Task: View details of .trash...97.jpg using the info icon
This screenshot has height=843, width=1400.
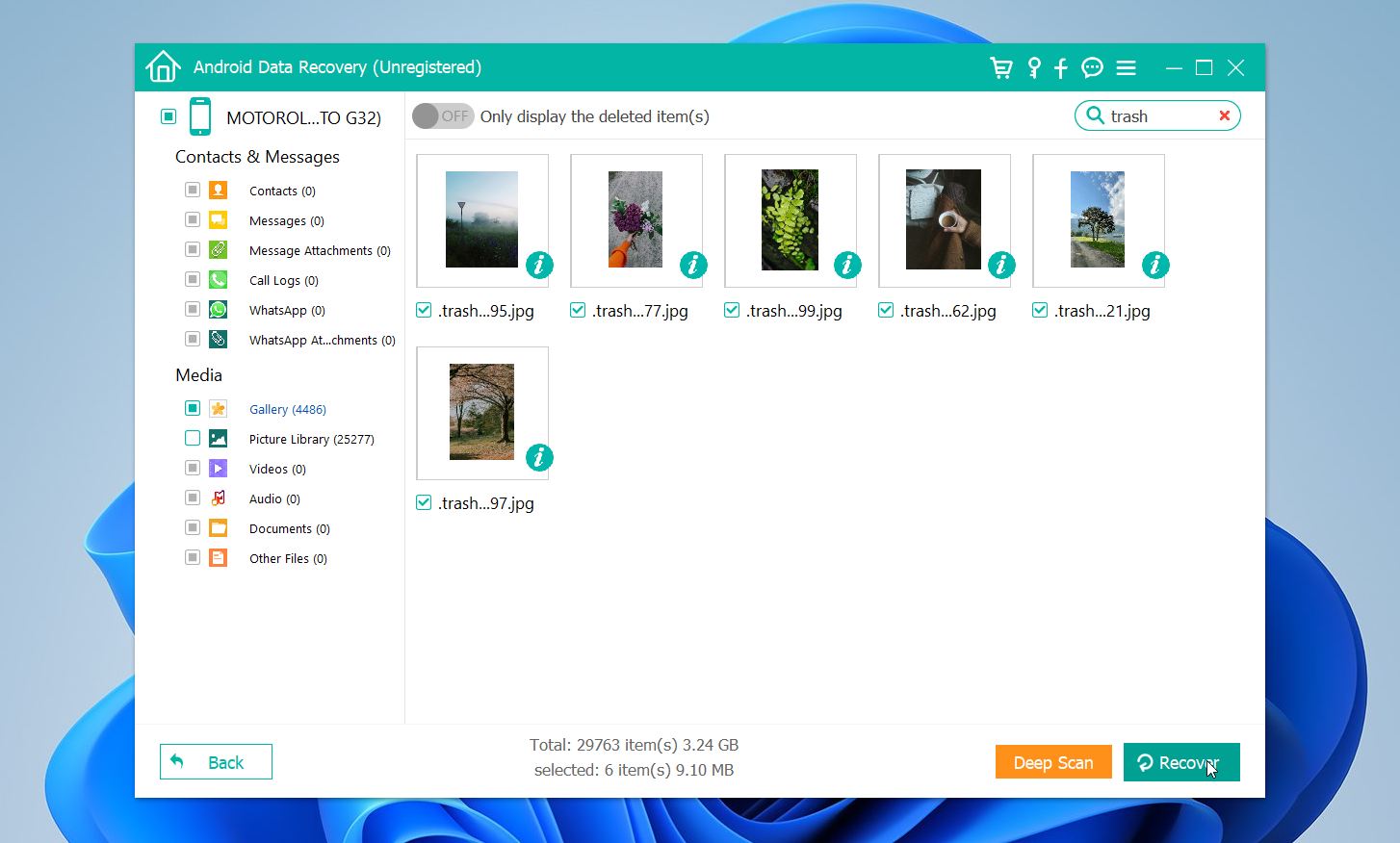Action: point(539,458)
